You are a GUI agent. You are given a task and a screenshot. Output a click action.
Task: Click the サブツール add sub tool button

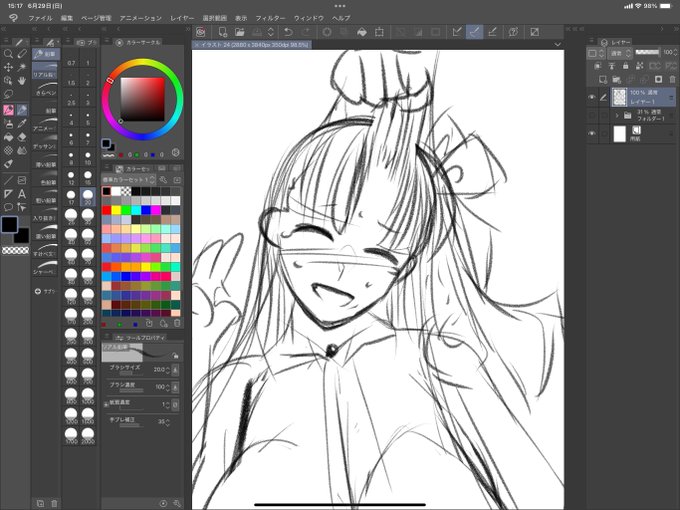pyautogui.click(x=45, y=291)
